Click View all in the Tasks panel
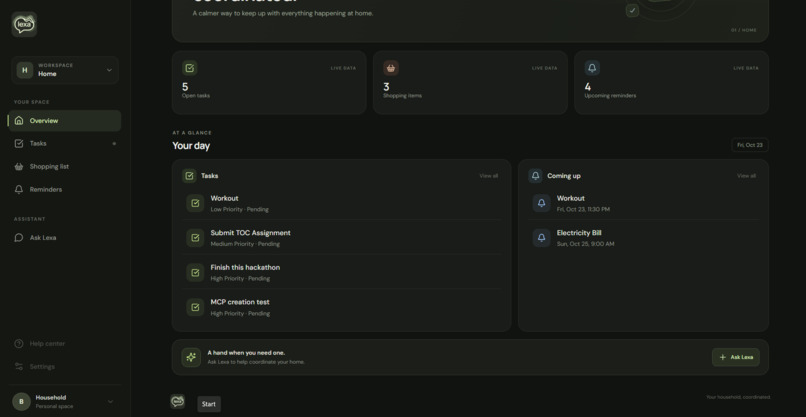 [x=488, y=176]
